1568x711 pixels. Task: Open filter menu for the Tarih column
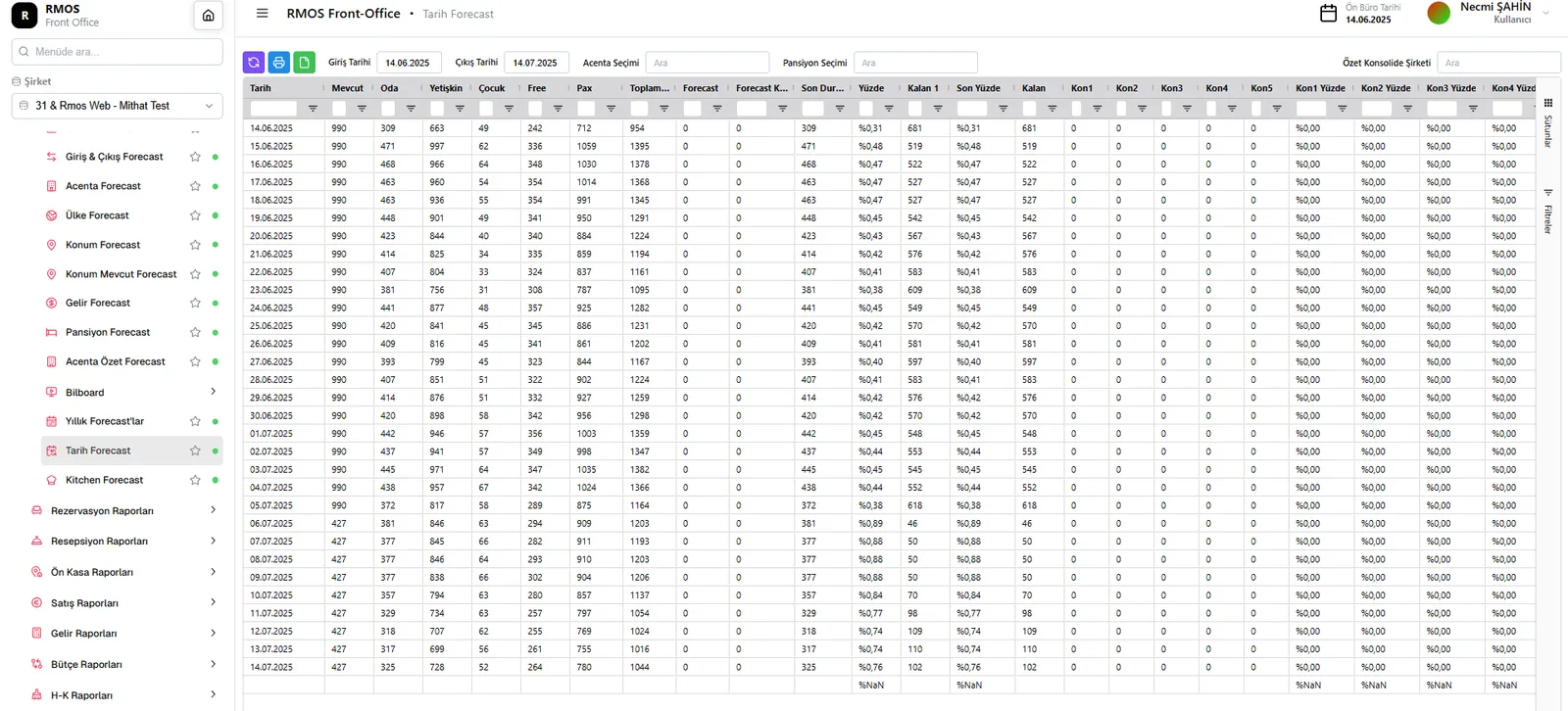coord(313,109)
